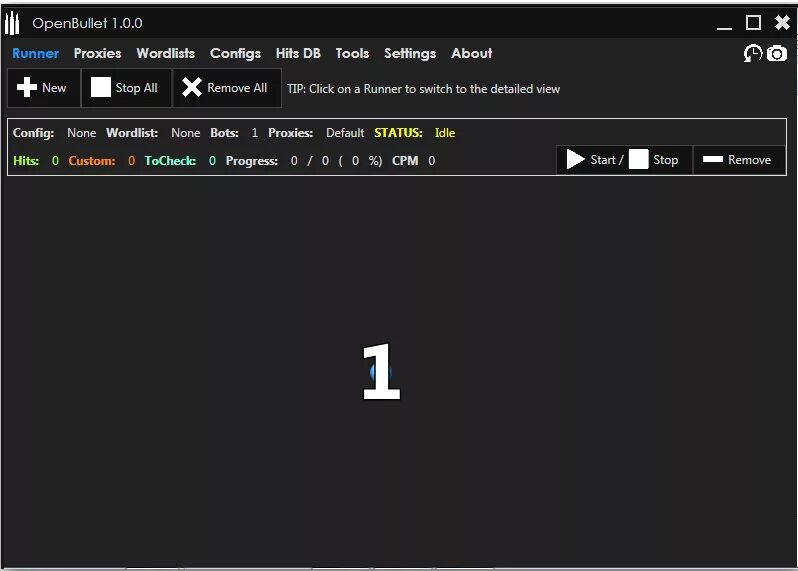The image size is (798, 571).
Task: Go to the Configs tab
Action: tap(235, 53)
